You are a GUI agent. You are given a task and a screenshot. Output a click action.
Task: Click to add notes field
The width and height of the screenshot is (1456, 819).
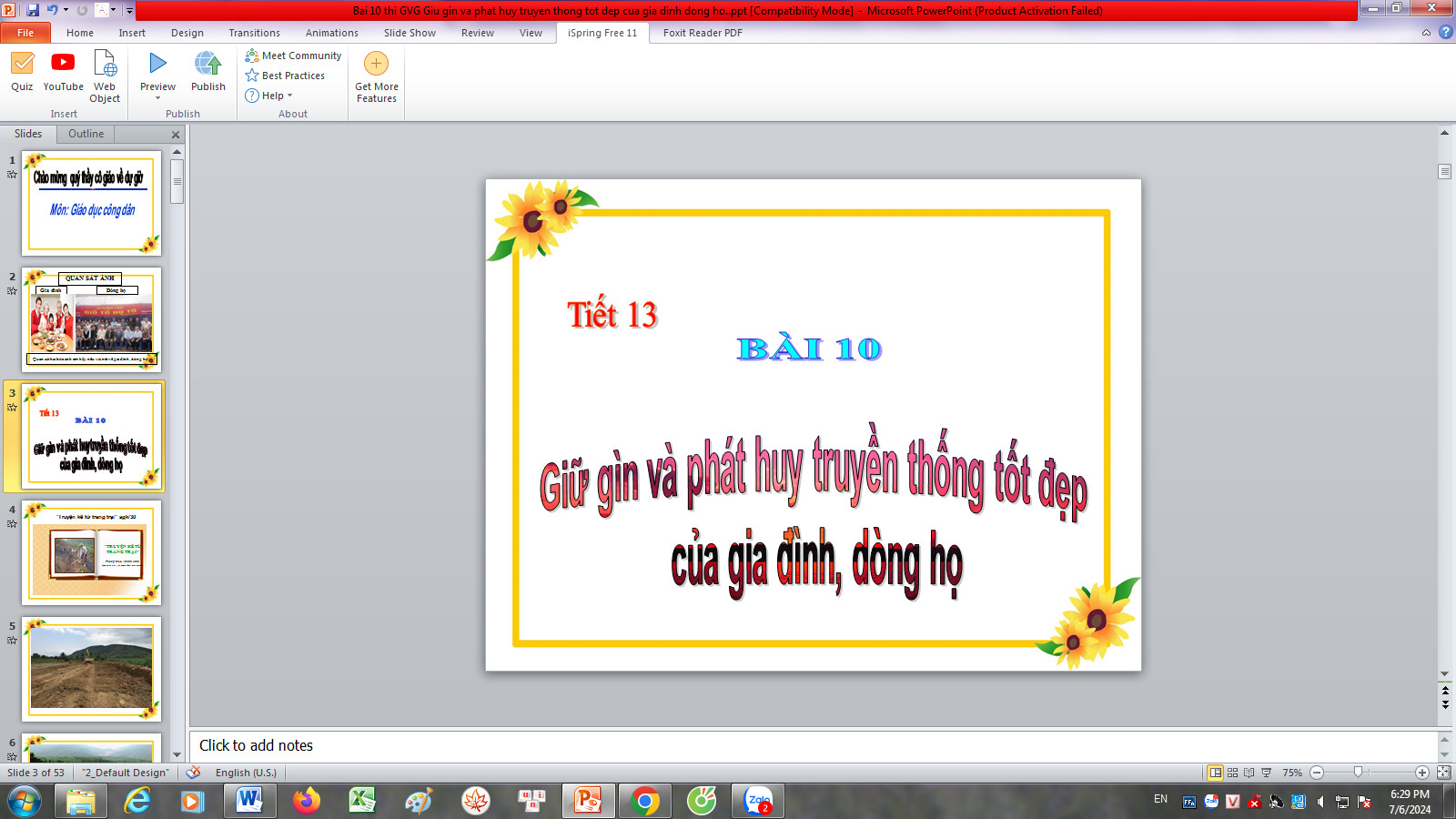(814, 745)
